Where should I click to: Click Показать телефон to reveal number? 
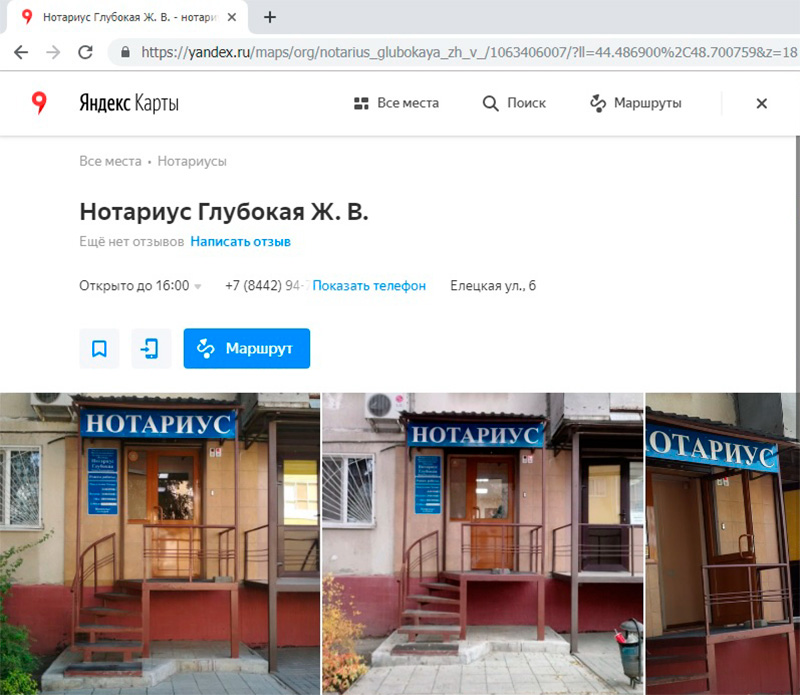[369, 286]
